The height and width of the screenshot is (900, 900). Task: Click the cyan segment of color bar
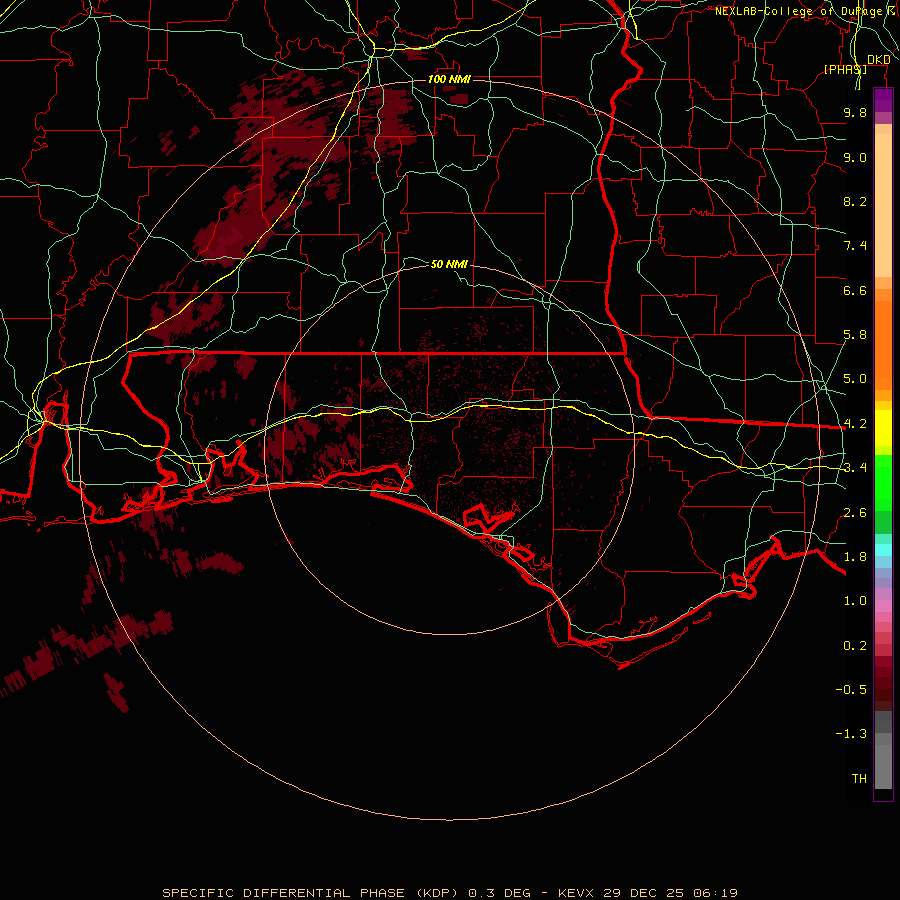point(883,550)
